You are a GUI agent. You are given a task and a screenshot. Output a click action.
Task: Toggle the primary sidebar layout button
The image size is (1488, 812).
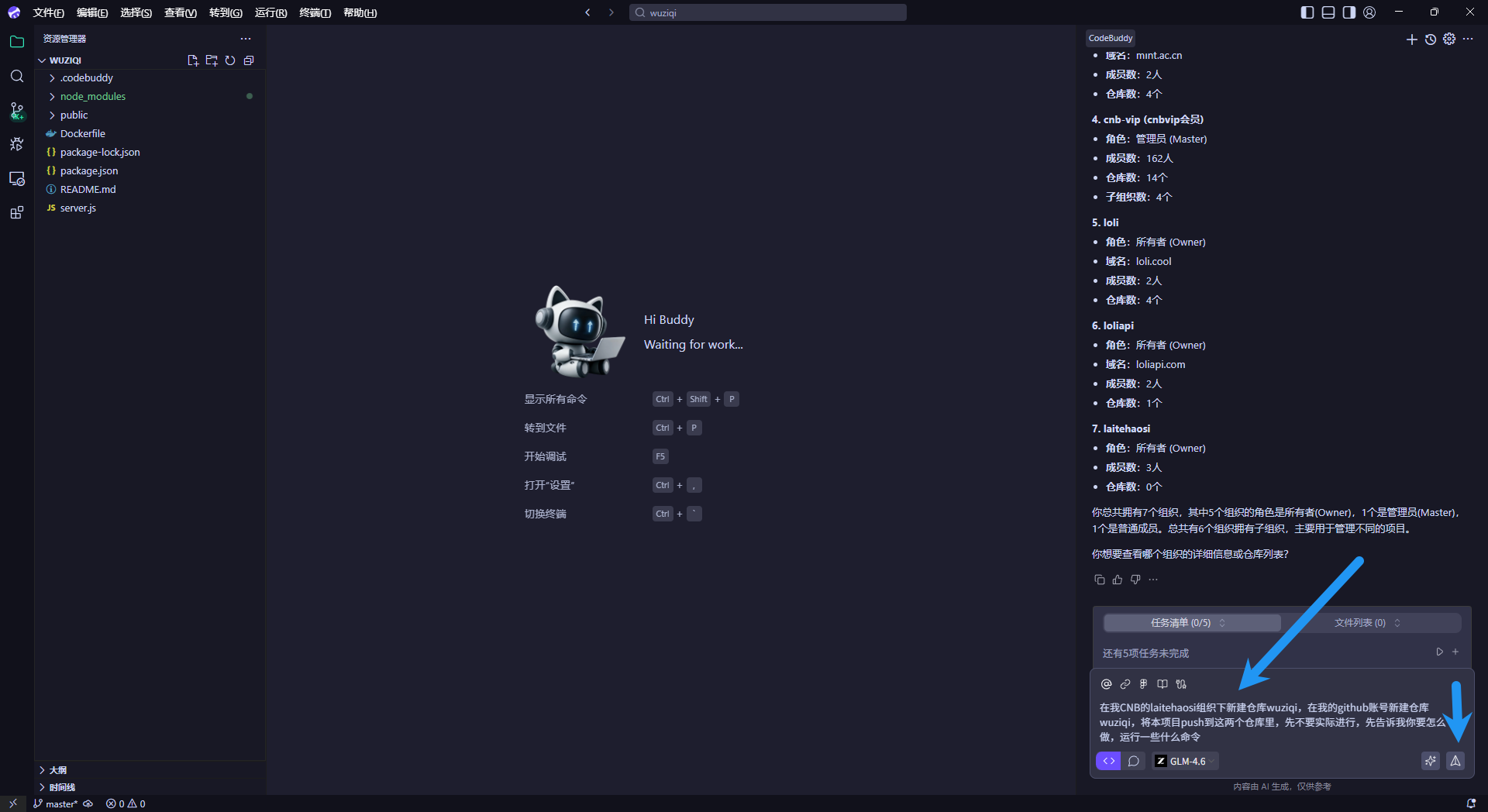pyautogui.click(x=1307, y=12)
